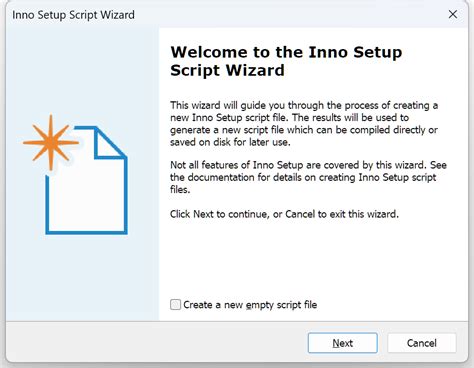
Task: Enable the new empty script file checkbox
Action: (175, 304)
